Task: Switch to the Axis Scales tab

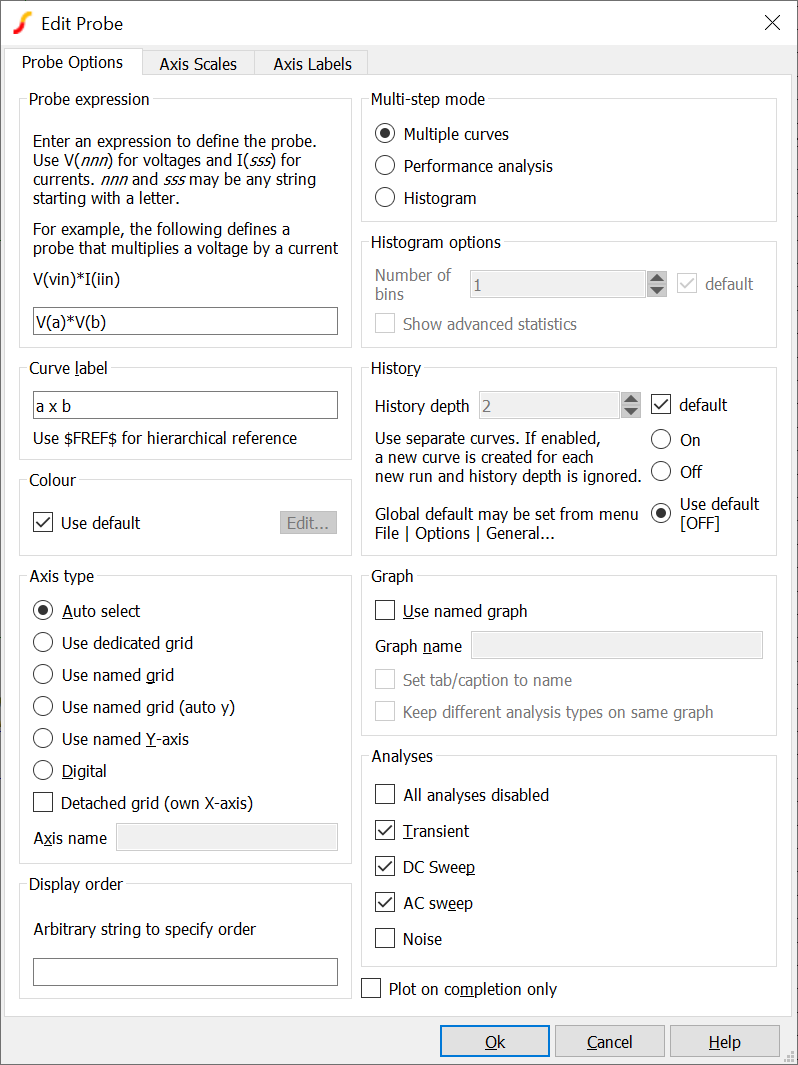Action: pyautogui.click(x=198, y=64)
